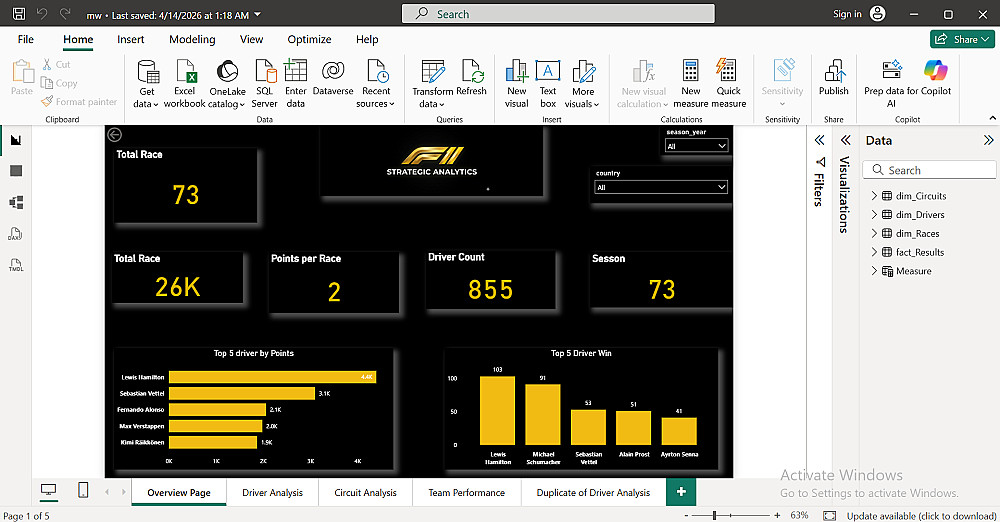The height and width of the screenshot is (522, 1000).
Task: Open Duplicate of Driver Analysis page
Action: click(593, 493)
